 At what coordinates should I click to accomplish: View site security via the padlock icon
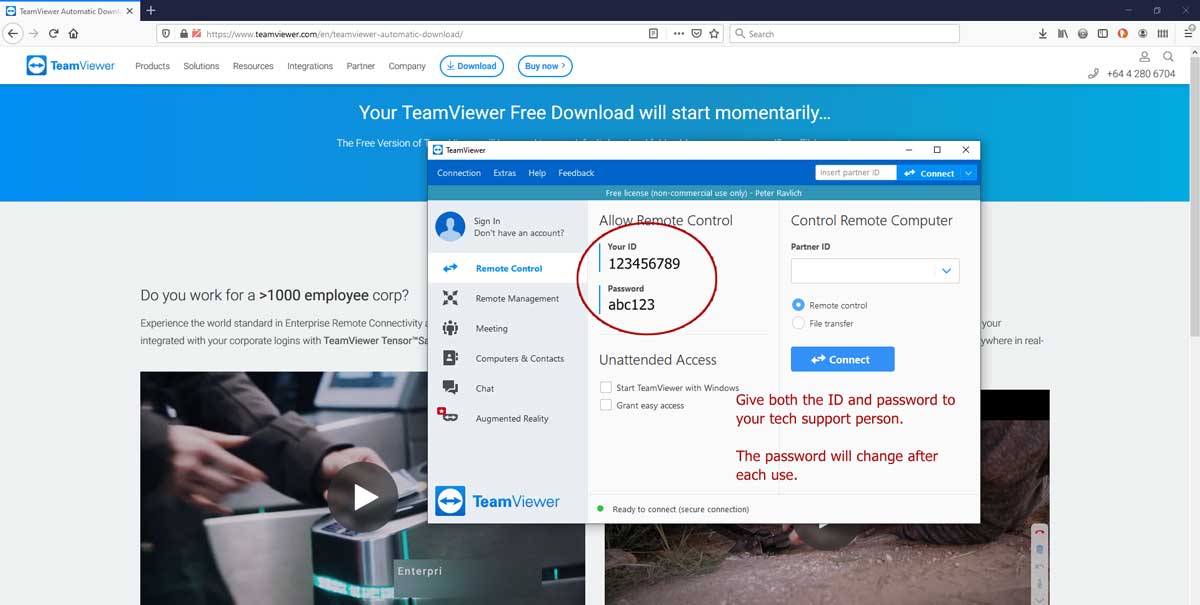pyautogui.click(x=183, y=33)
